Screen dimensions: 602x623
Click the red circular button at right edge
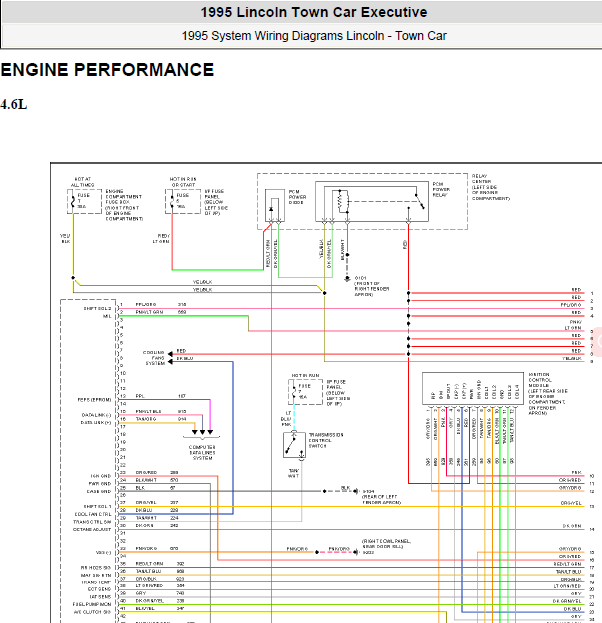[x=598, y=341]
